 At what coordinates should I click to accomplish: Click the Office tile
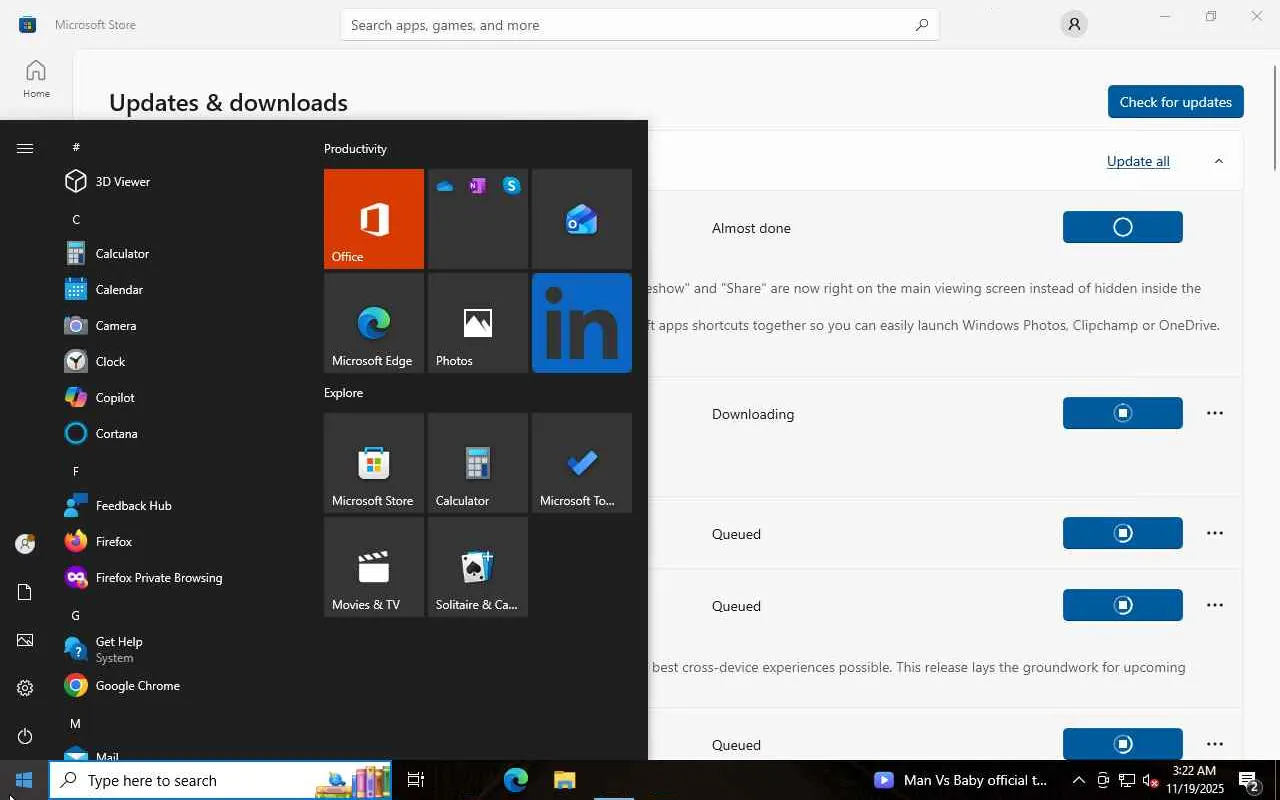[374, 219]
